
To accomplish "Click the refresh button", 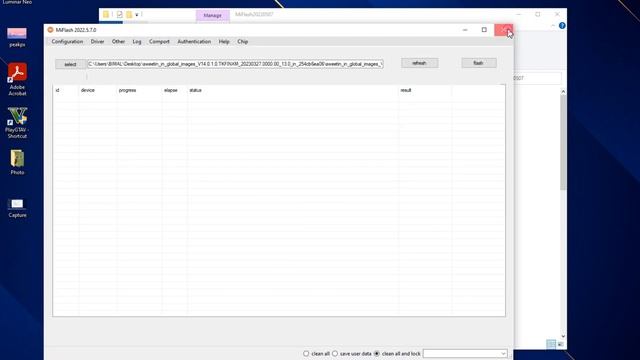I will click(x=419, y=63).
